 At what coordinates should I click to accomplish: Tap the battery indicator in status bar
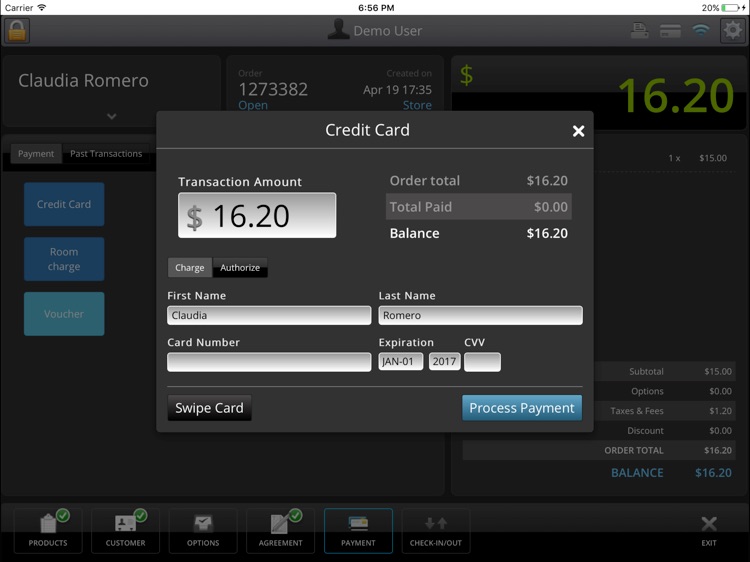click(x=730, y=8)
